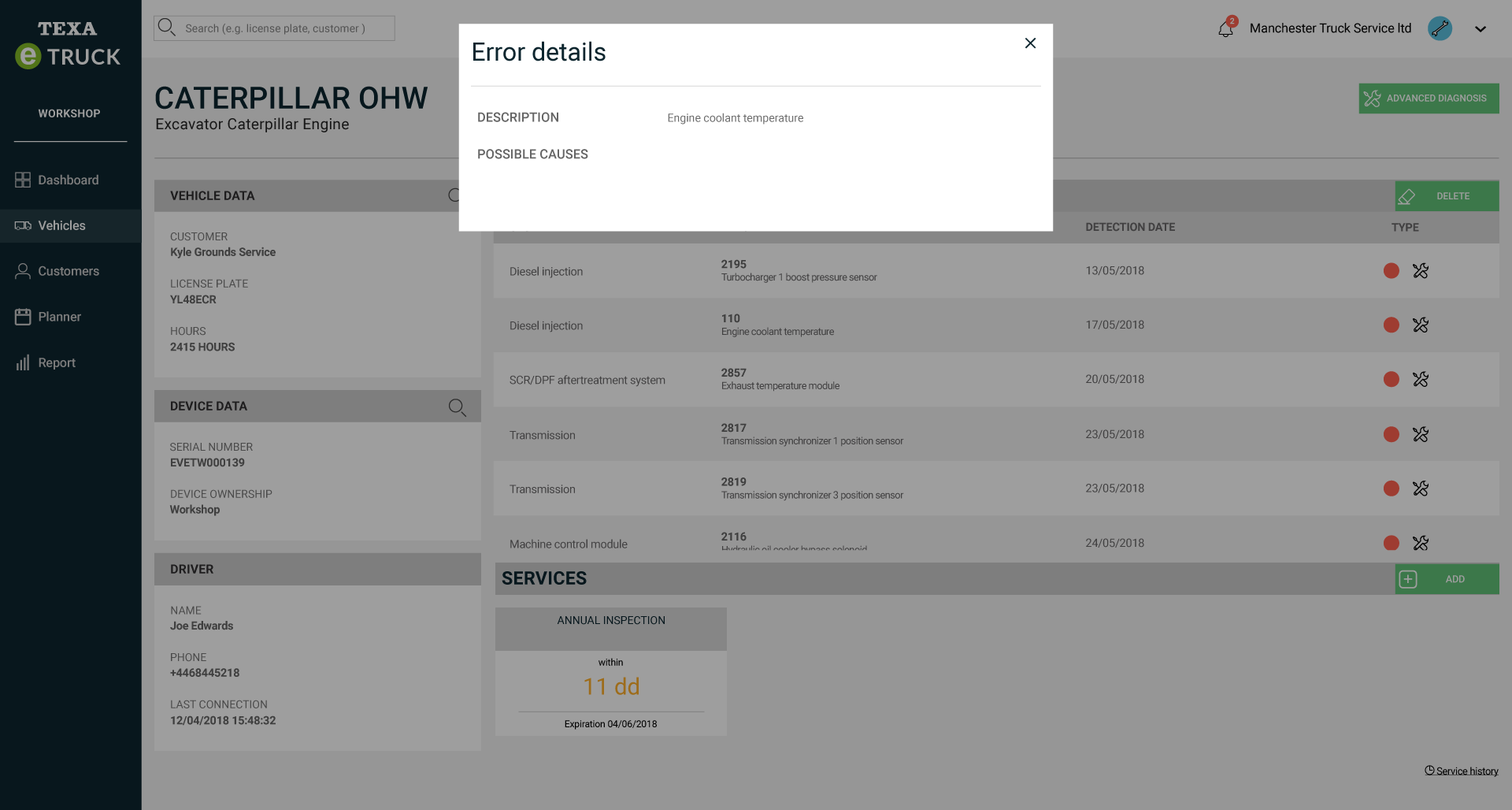Click red status dot for error 2857
This screenshot has height=810, width=1512.
[1392, 379]
